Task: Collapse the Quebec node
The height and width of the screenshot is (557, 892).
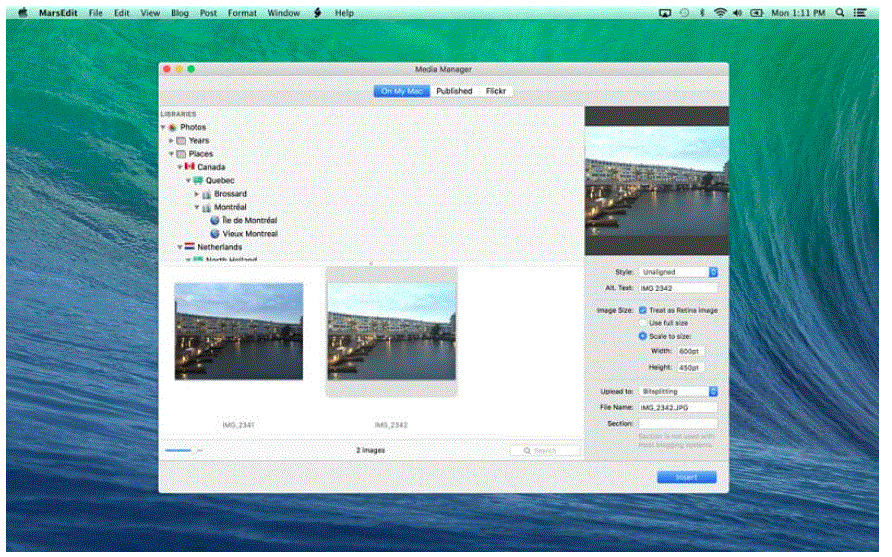Action: (188, 180)
